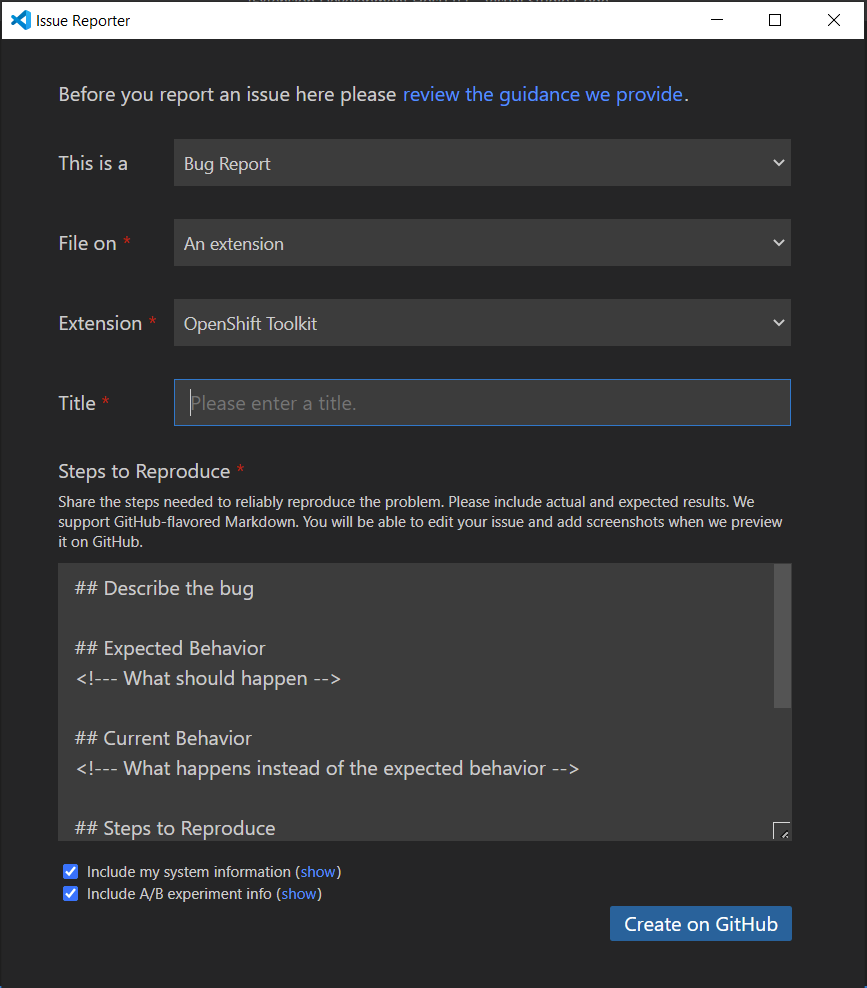
Task: Click the '## Expected Behavior' heading line
Action: click(x=169, y=648)
